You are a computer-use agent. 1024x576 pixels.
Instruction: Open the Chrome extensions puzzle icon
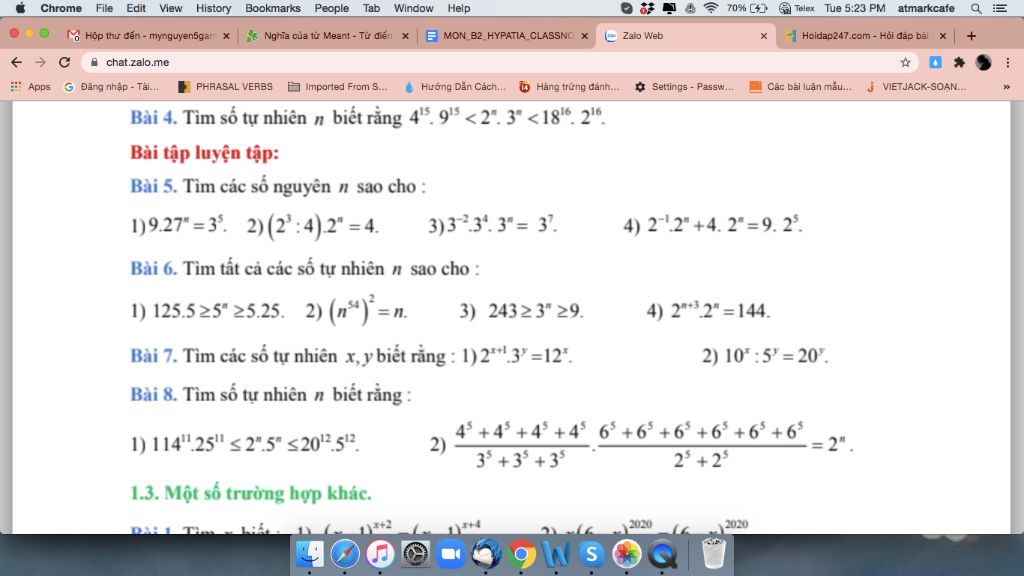click(959, 62)
